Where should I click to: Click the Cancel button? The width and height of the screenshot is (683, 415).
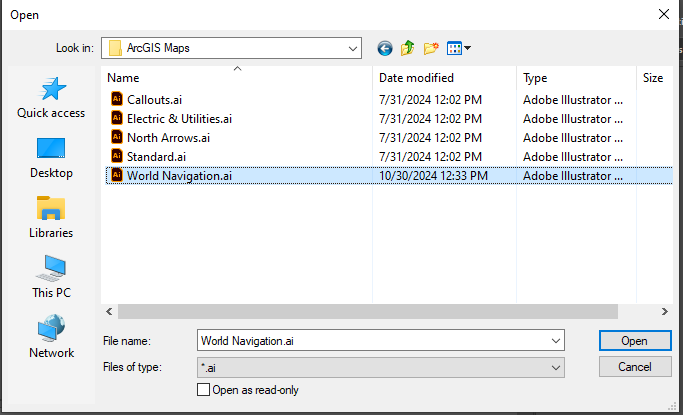tap(635, 367)
